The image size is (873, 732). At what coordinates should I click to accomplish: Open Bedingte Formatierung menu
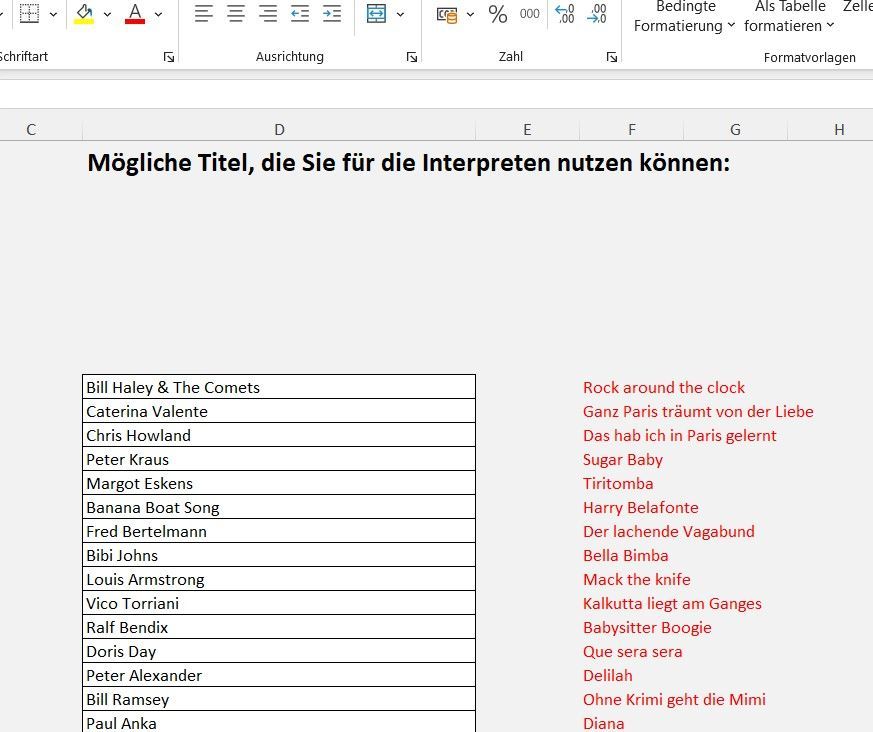point(683,17)
